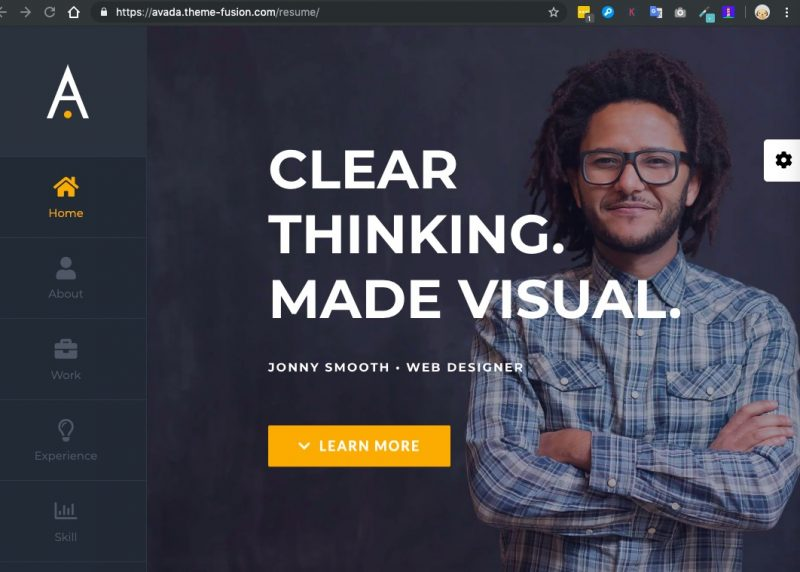Open the Skill bar chart icon

coord(66,511)
